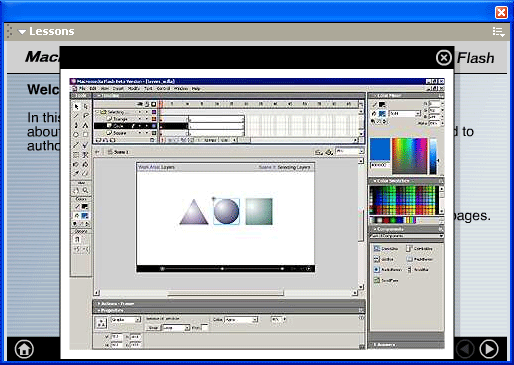The image size is (514, 365).
Task: Go back to the previous lesson page
Action: 465,349
